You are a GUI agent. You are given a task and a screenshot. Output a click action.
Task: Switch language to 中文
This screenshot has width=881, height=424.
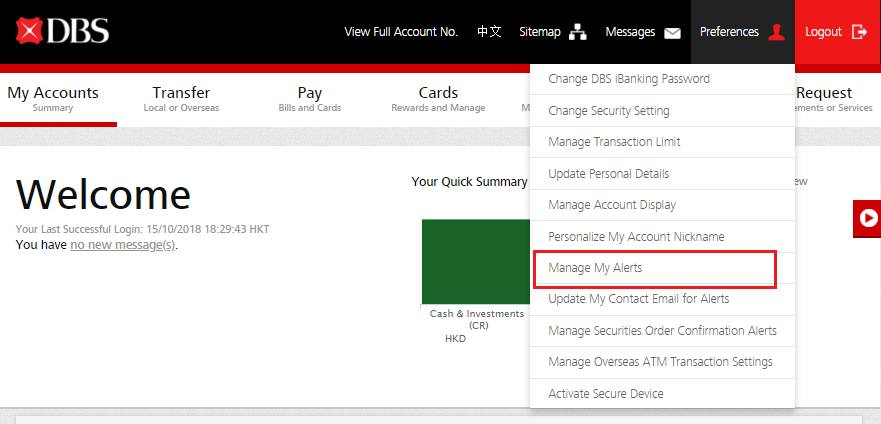pos(489,32)
